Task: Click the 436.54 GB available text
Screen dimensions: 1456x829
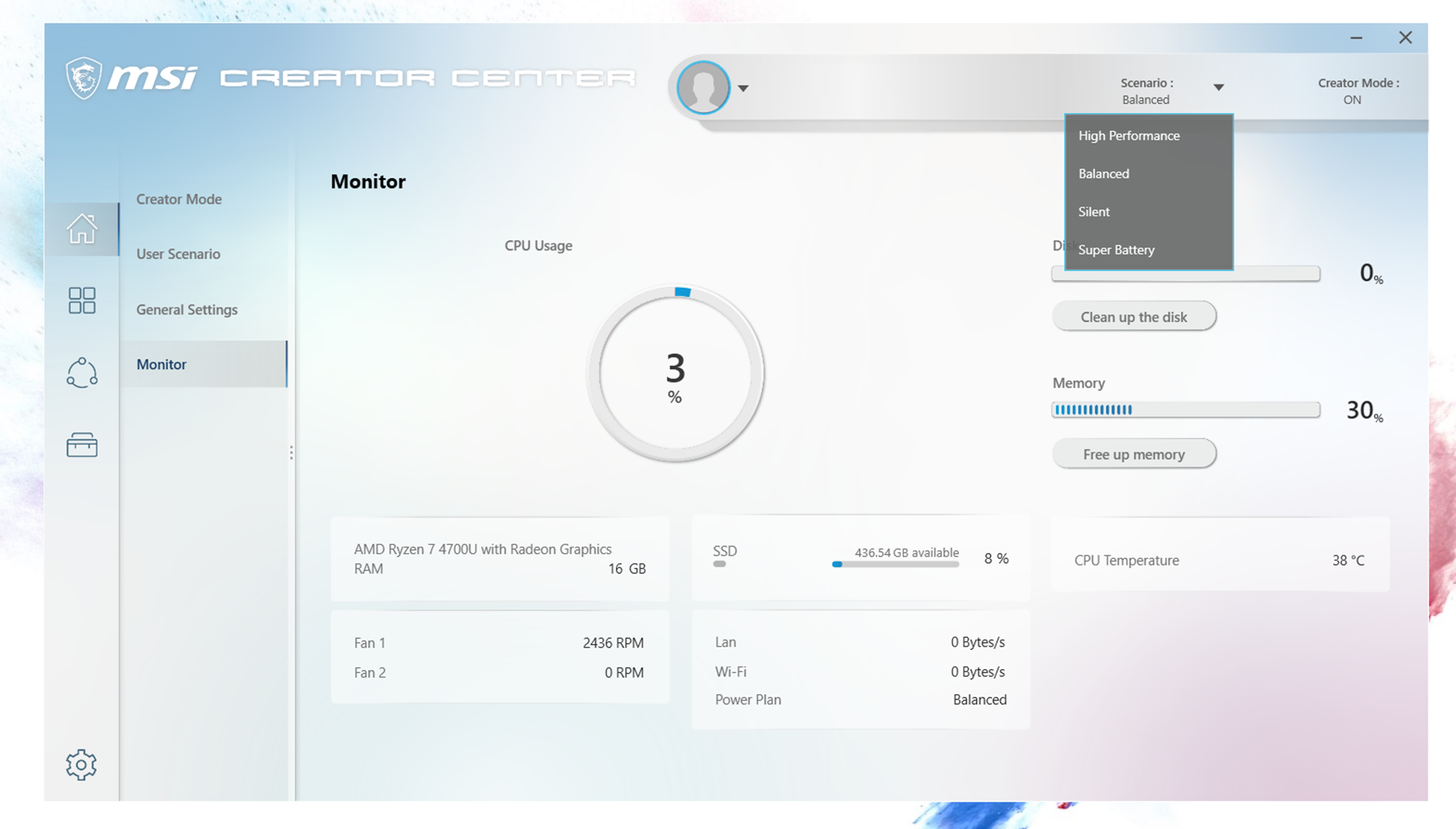Action: [906, 553]
